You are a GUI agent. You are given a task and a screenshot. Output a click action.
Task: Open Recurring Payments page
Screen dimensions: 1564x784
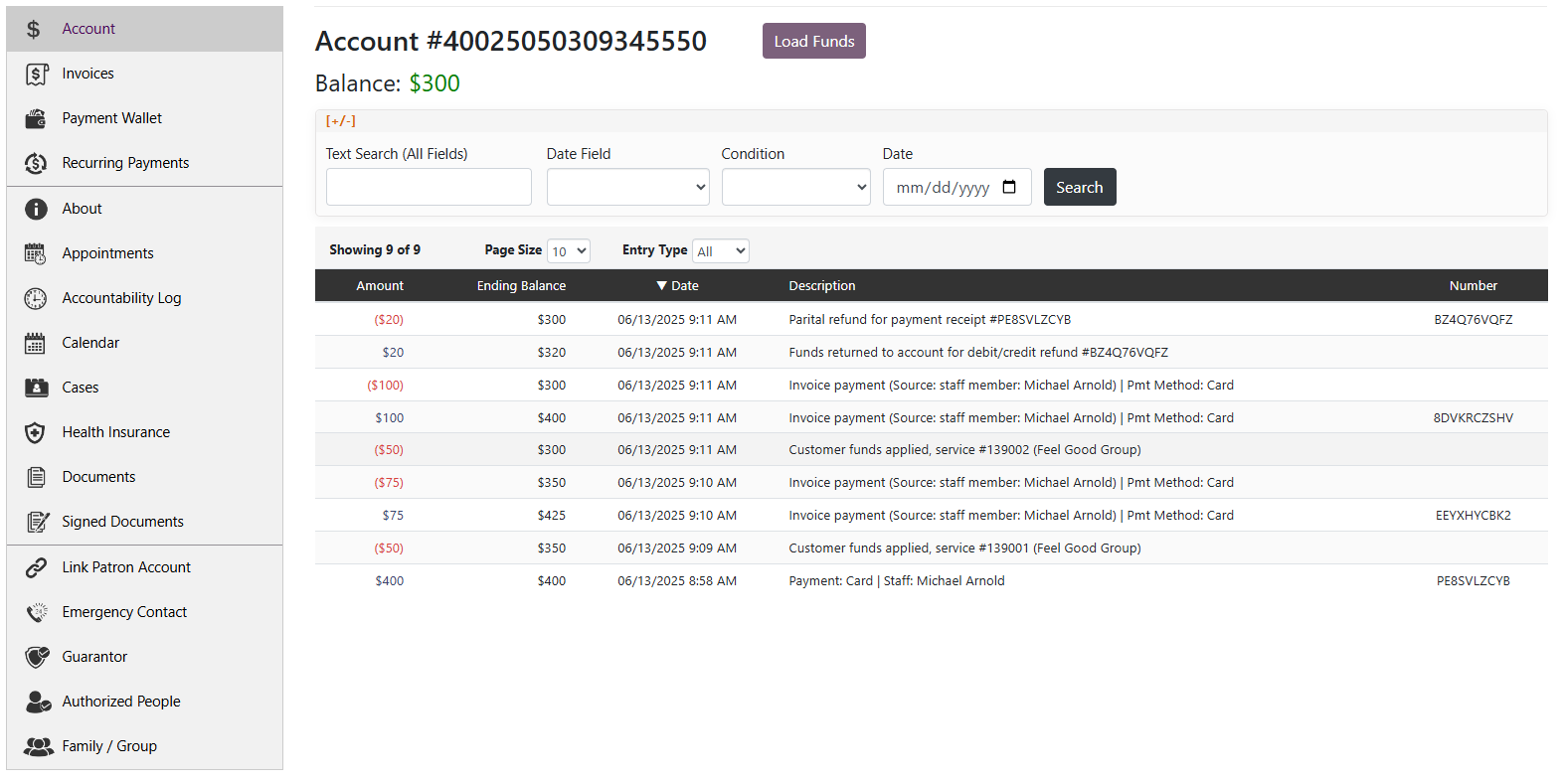pyautogui.click(x=144, y=163)
